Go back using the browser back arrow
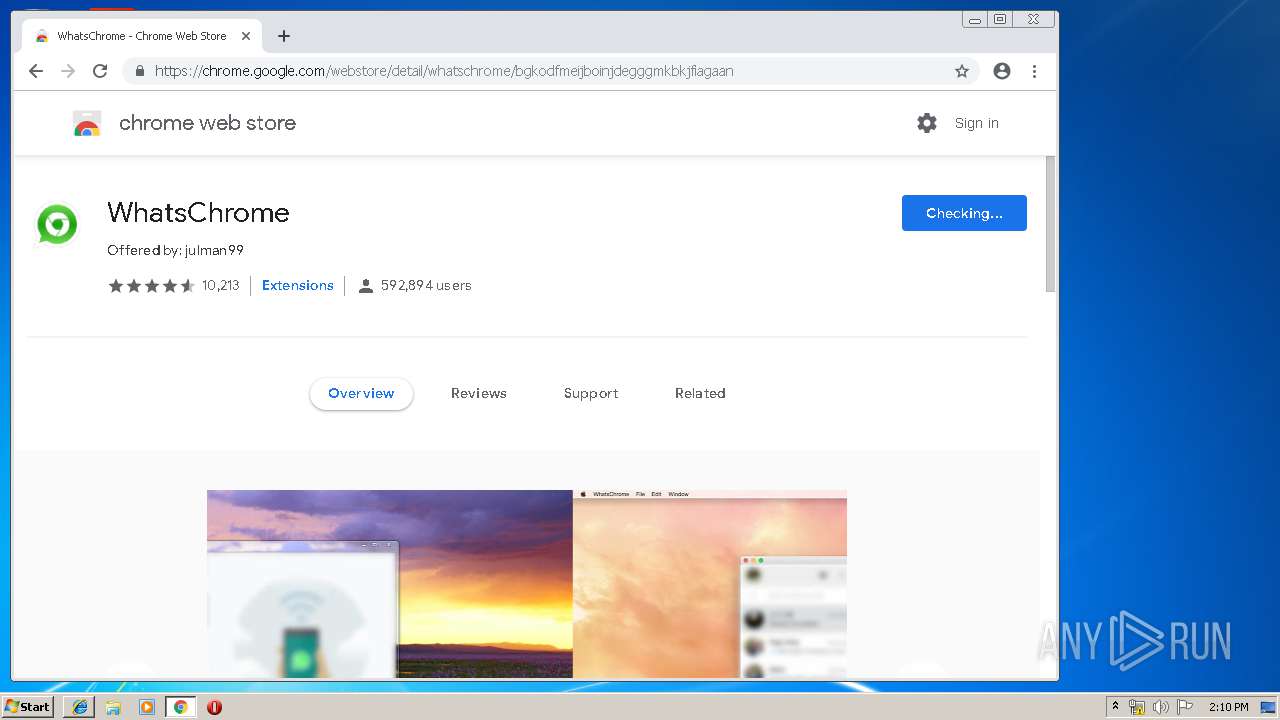This screenshot has height=720, width=1280. [x=36, y=71]
